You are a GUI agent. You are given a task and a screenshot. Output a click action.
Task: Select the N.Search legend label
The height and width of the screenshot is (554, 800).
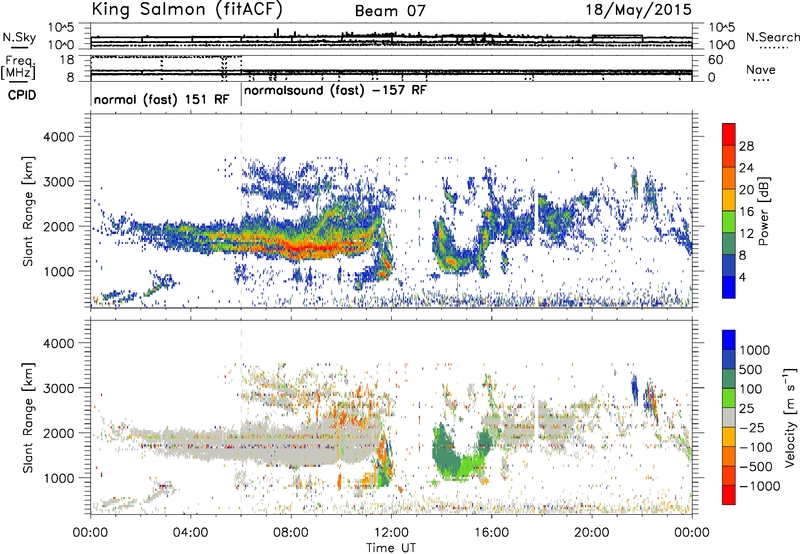pos(772,37)
